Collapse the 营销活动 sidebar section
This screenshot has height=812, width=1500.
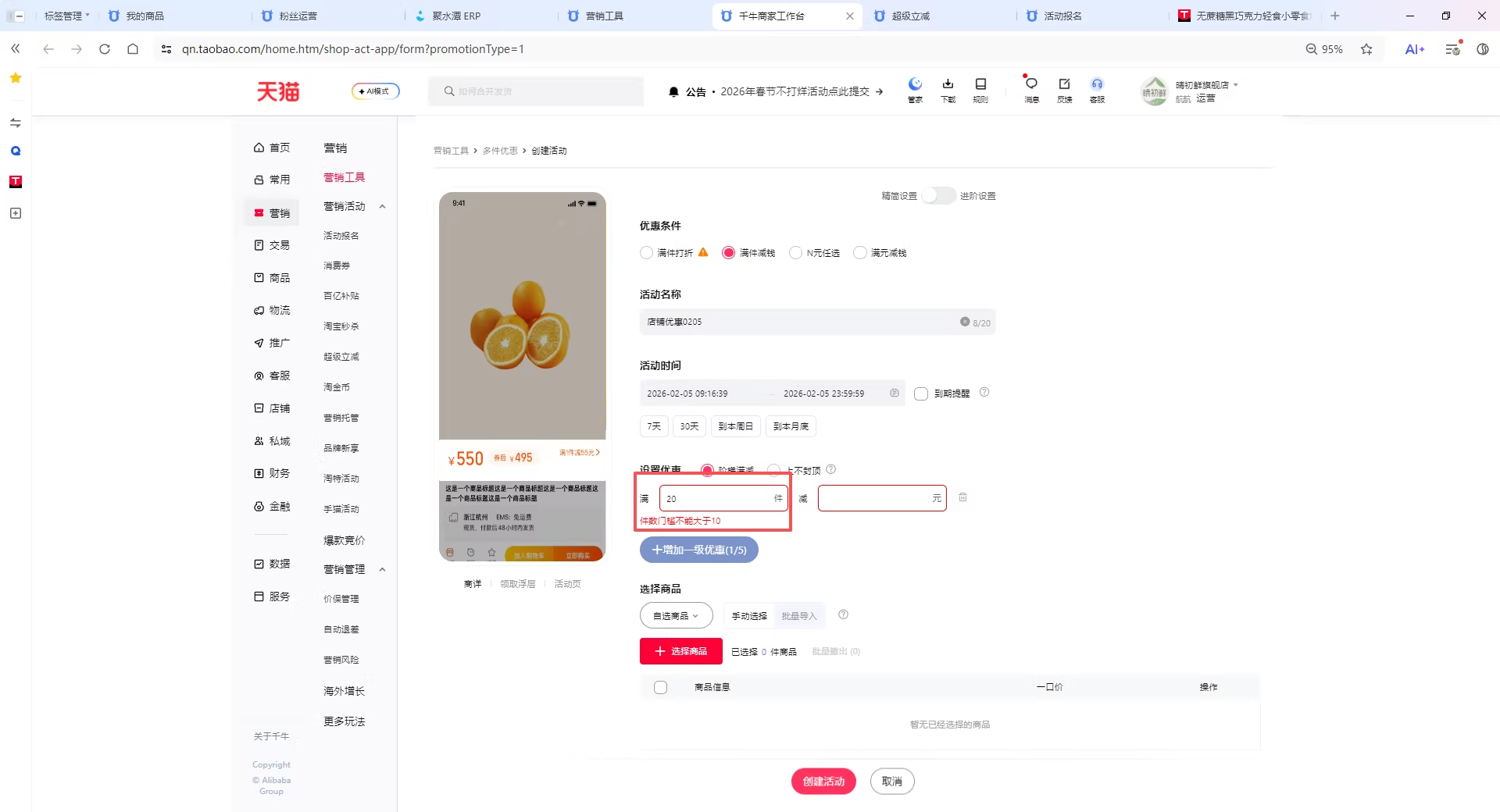tap(382, 206)
